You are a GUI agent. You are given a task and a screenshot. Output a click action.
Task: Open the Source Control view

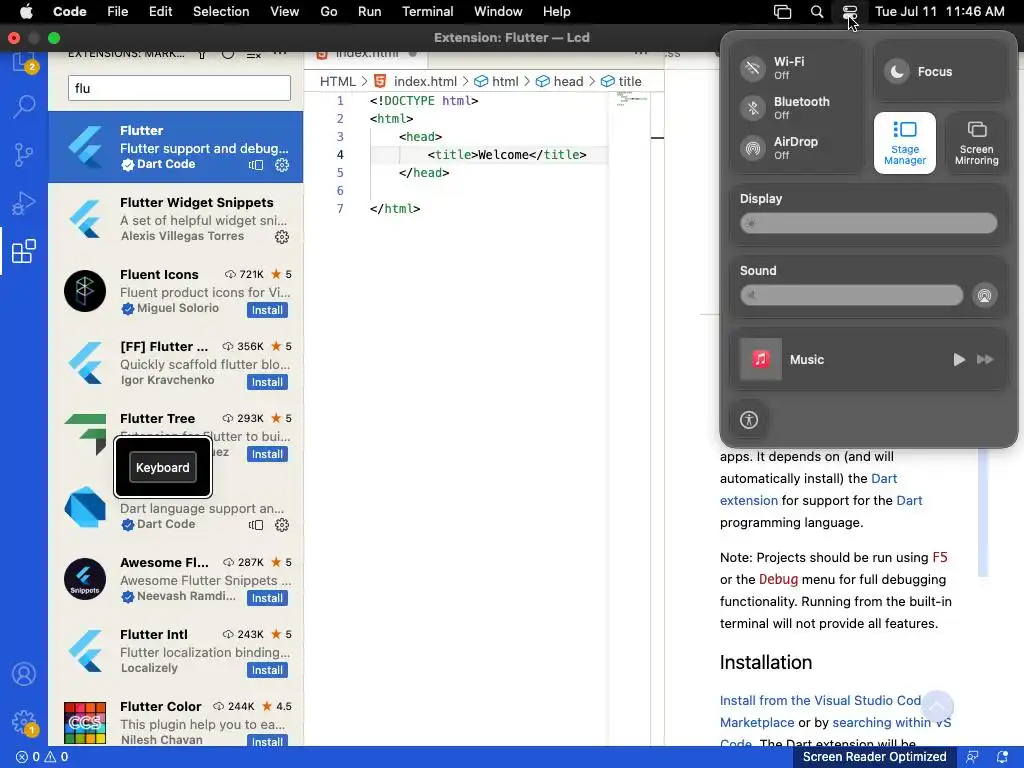tap(24, 155)
